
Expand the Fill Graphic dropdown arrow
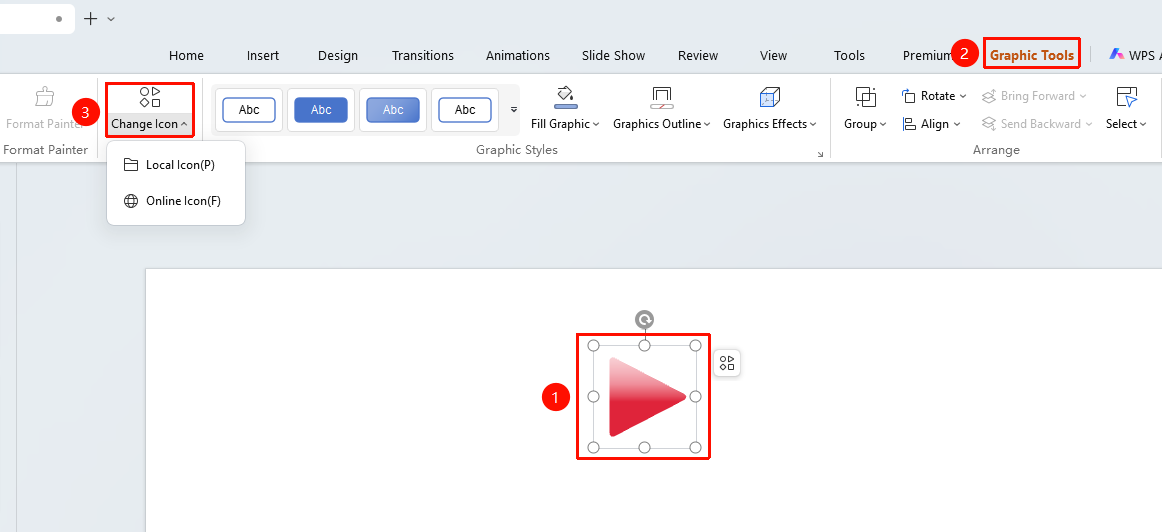[596, 124]
